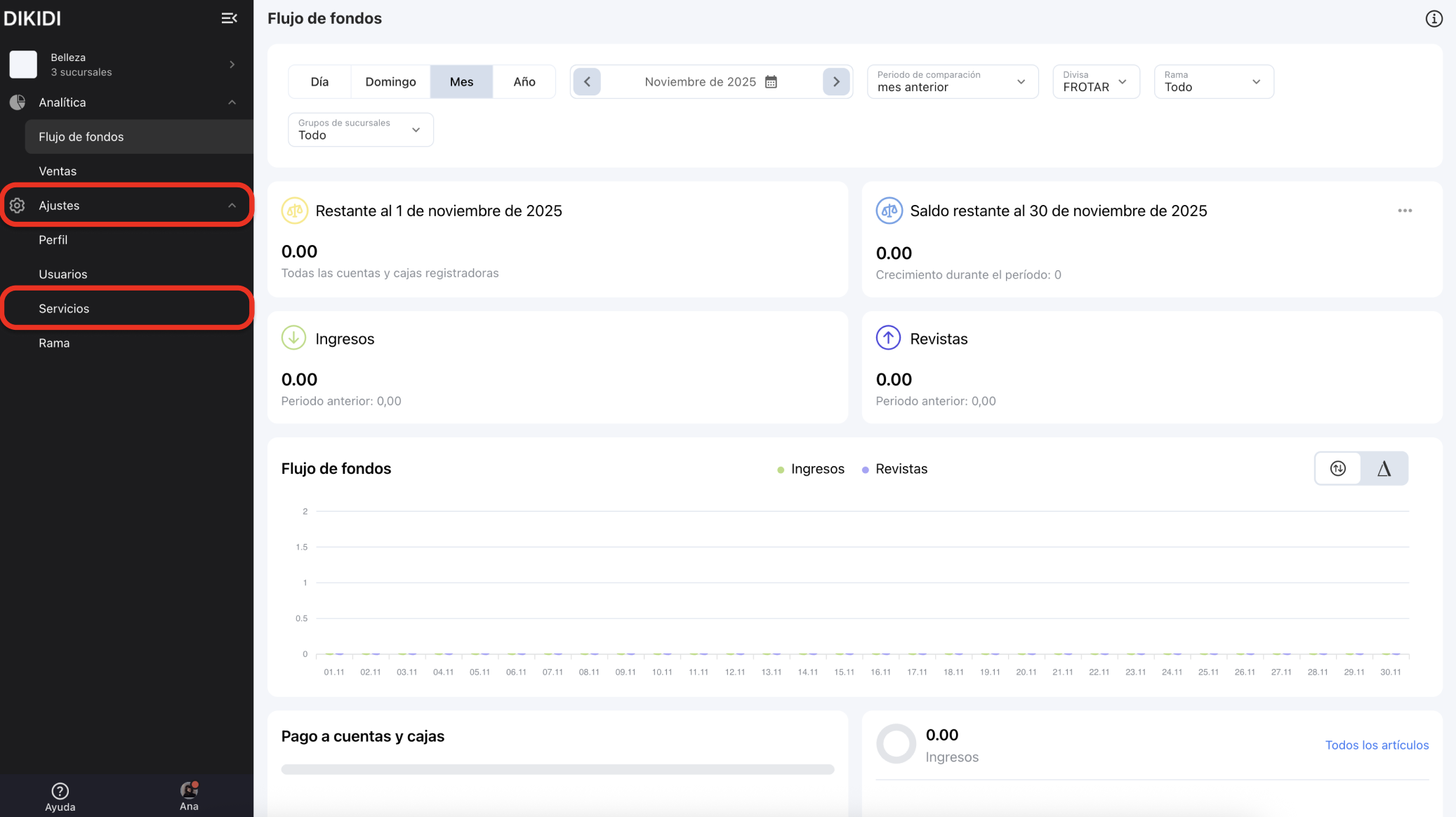Switch chart to the triangle view mode
1456x817 pixels.
(1384, 469)
